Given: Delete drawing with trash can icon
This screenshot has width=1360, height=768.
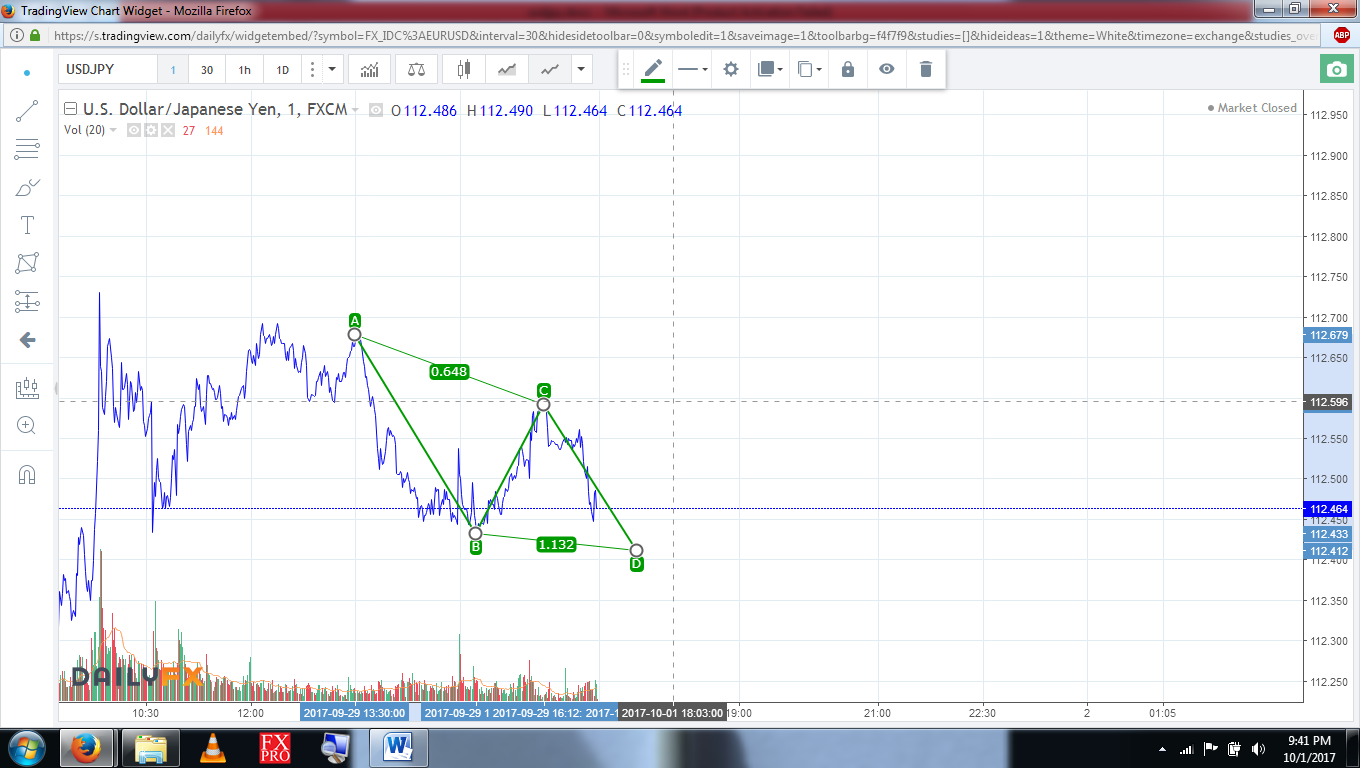Looking at the screenshot, I should (925, 69).
